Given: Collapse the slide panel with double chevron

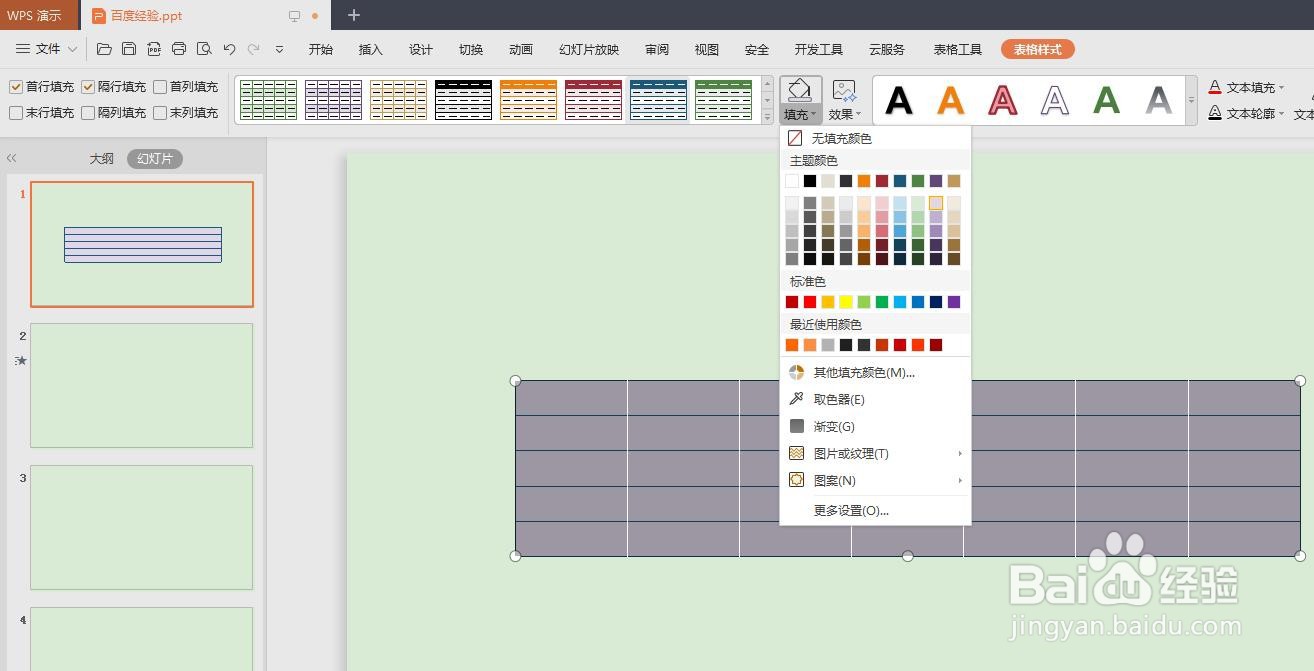Looking at the screenshot, I should (x=12, y=158).
